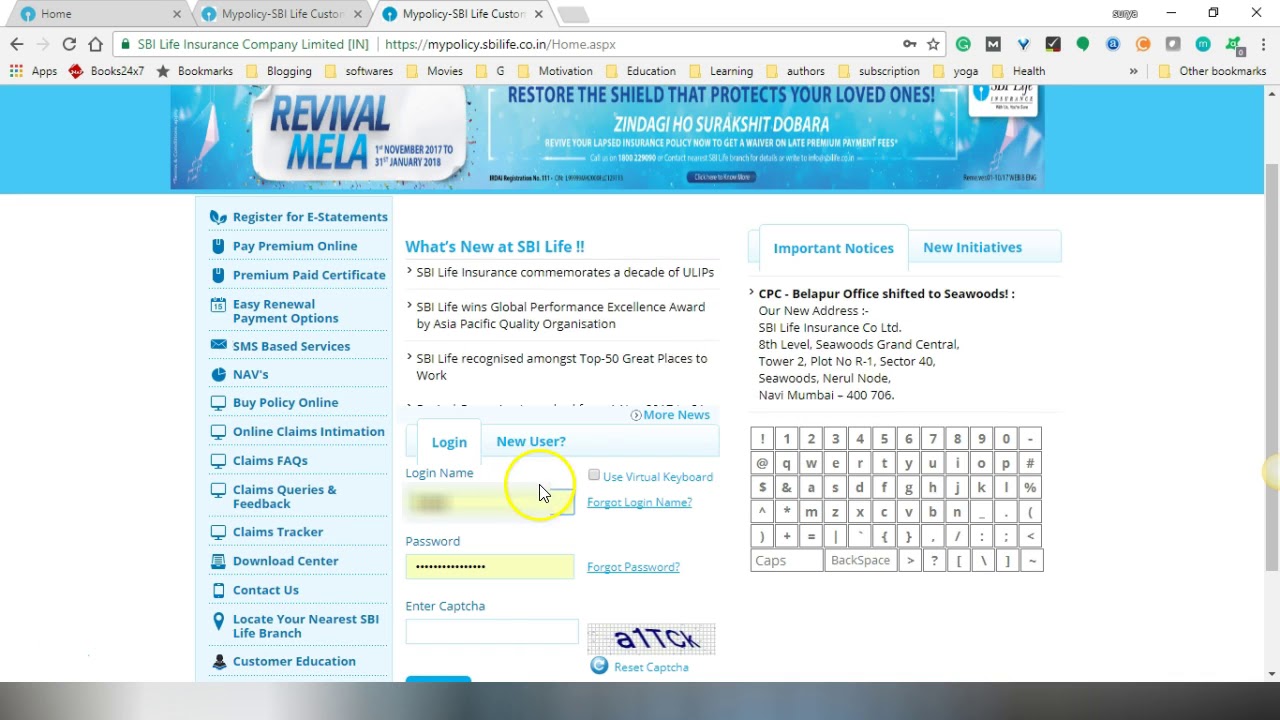The image size is (1280, 720).
Task: Click the Forgot Password? link
Action: click(633, 567)
